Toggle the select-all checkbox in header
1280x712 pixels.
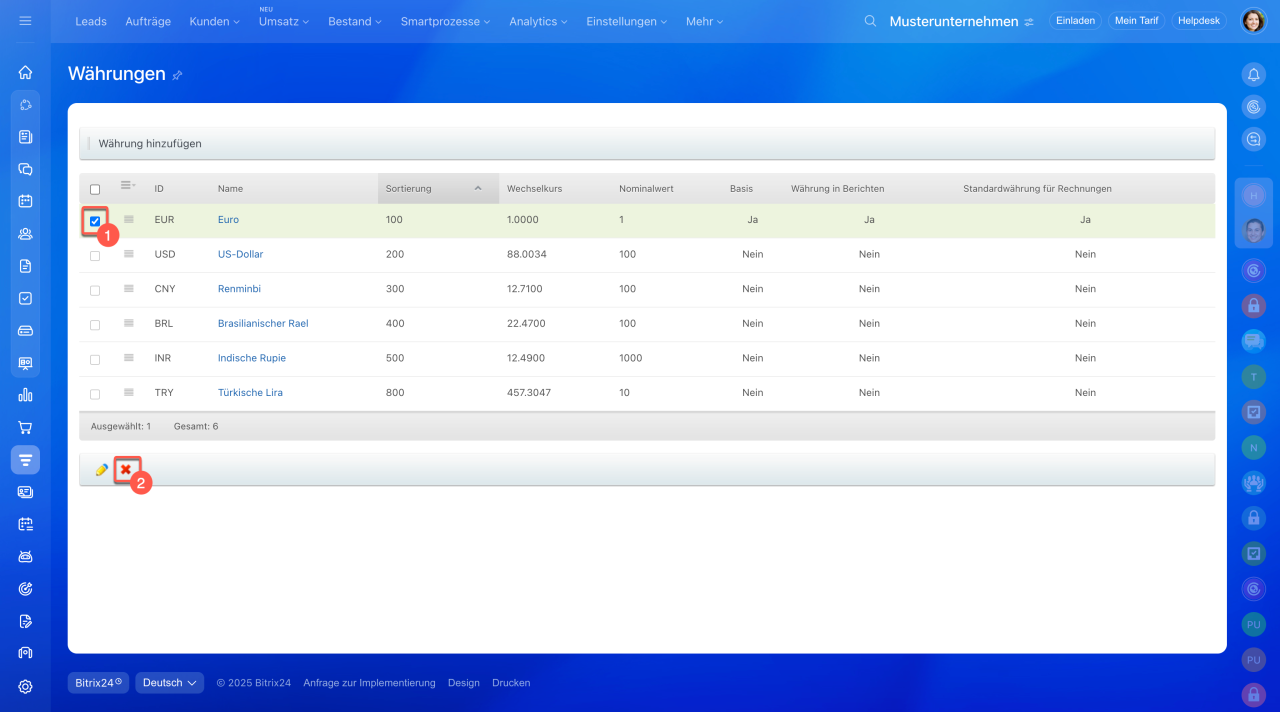pyautogui.click(x=95, y=189)
